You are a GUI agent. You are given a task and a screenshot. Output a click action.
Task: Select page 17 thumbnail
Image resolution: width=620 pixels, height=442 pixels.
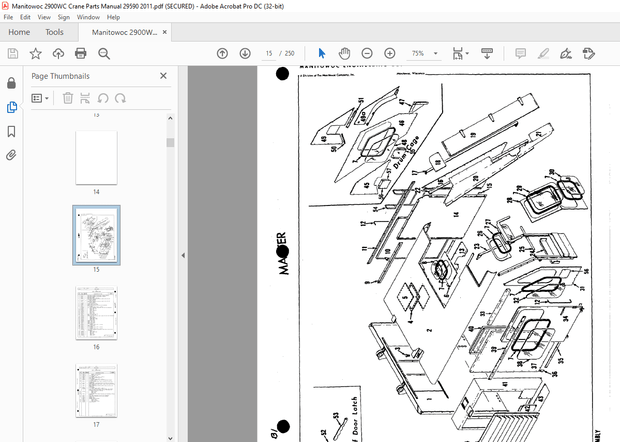click(x=96, y=390)
